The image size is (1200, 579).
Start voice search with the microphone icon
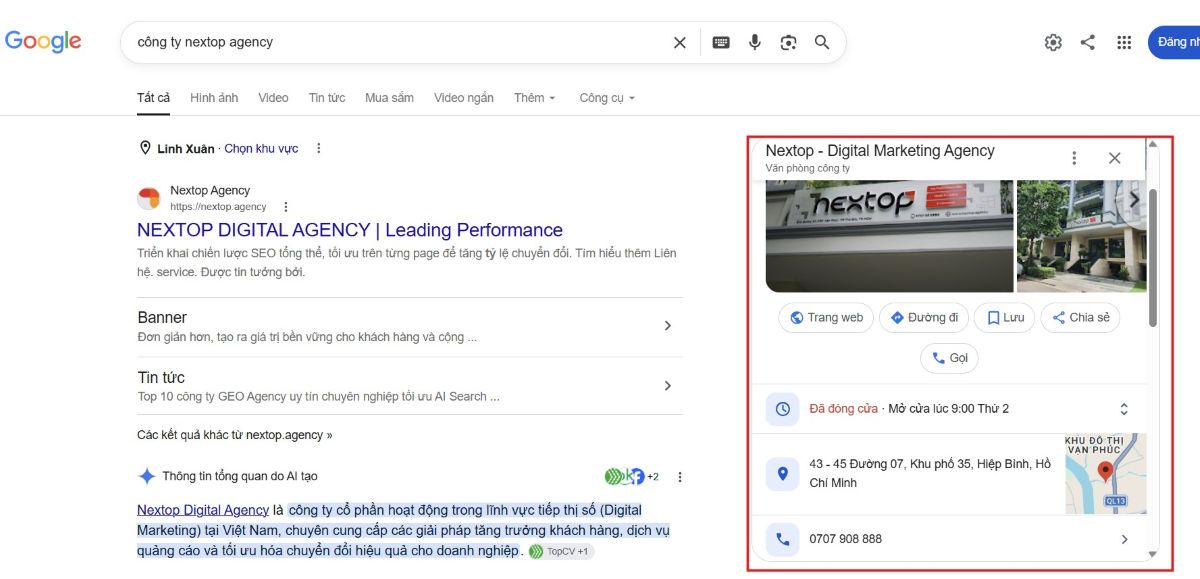(x=755, y=42)
